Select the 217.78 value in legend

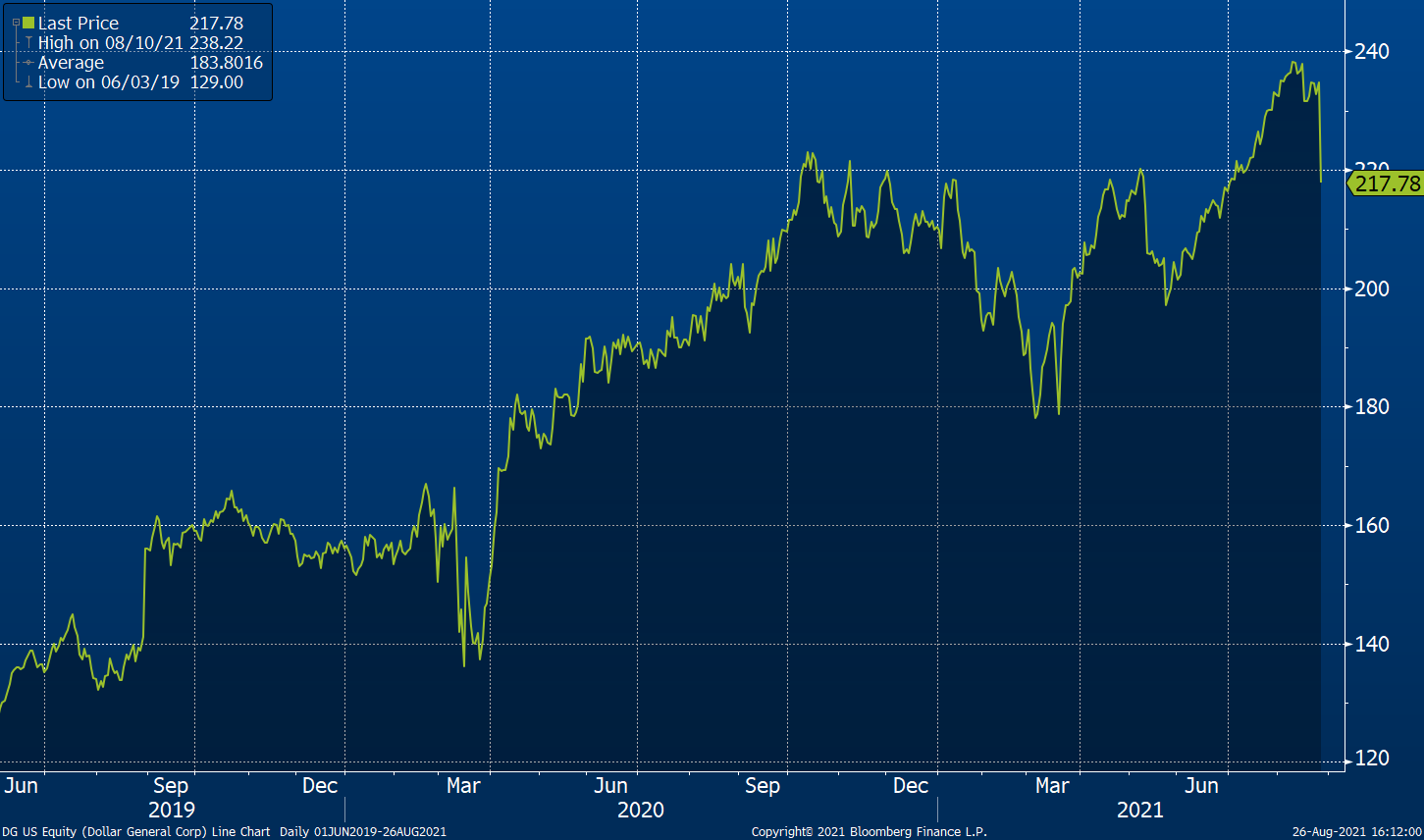(216, 23)
